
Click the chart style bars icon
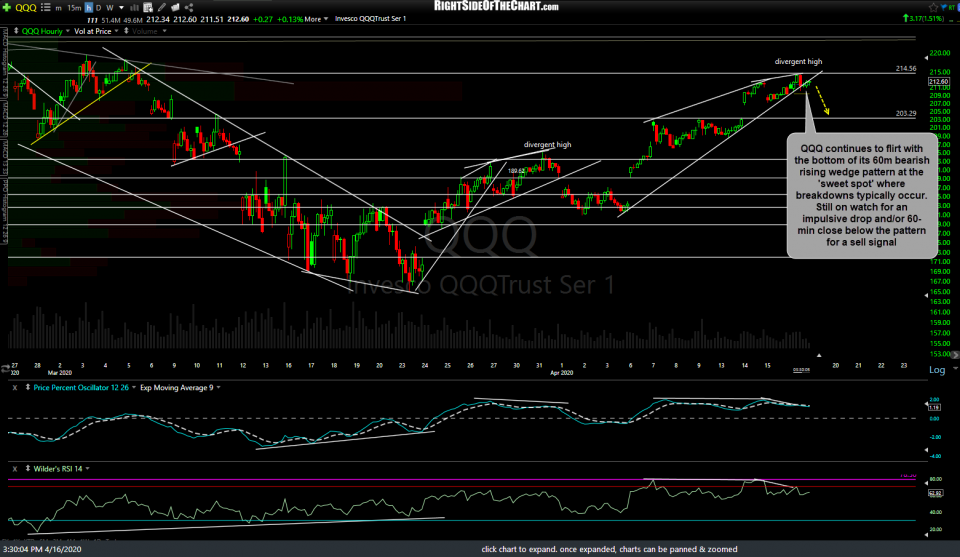click(135, 7)
